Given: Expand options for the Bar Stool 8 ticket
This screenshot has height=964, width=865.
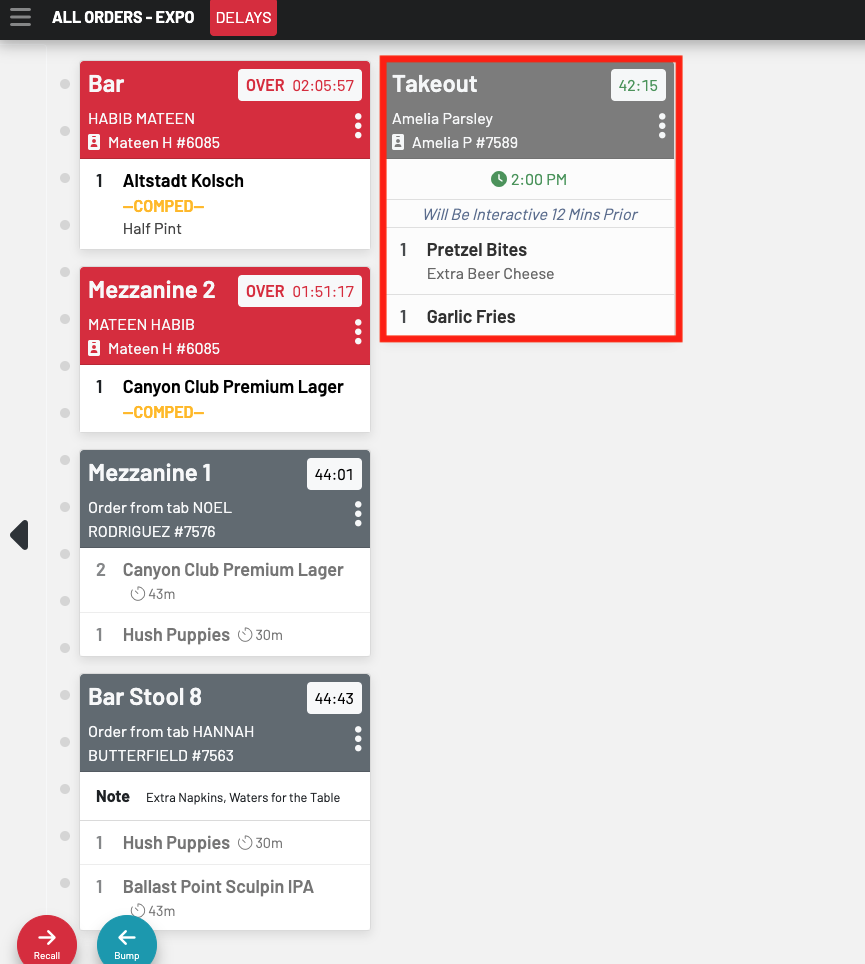Looking at the screenshot, I should (x=358, y=739).
